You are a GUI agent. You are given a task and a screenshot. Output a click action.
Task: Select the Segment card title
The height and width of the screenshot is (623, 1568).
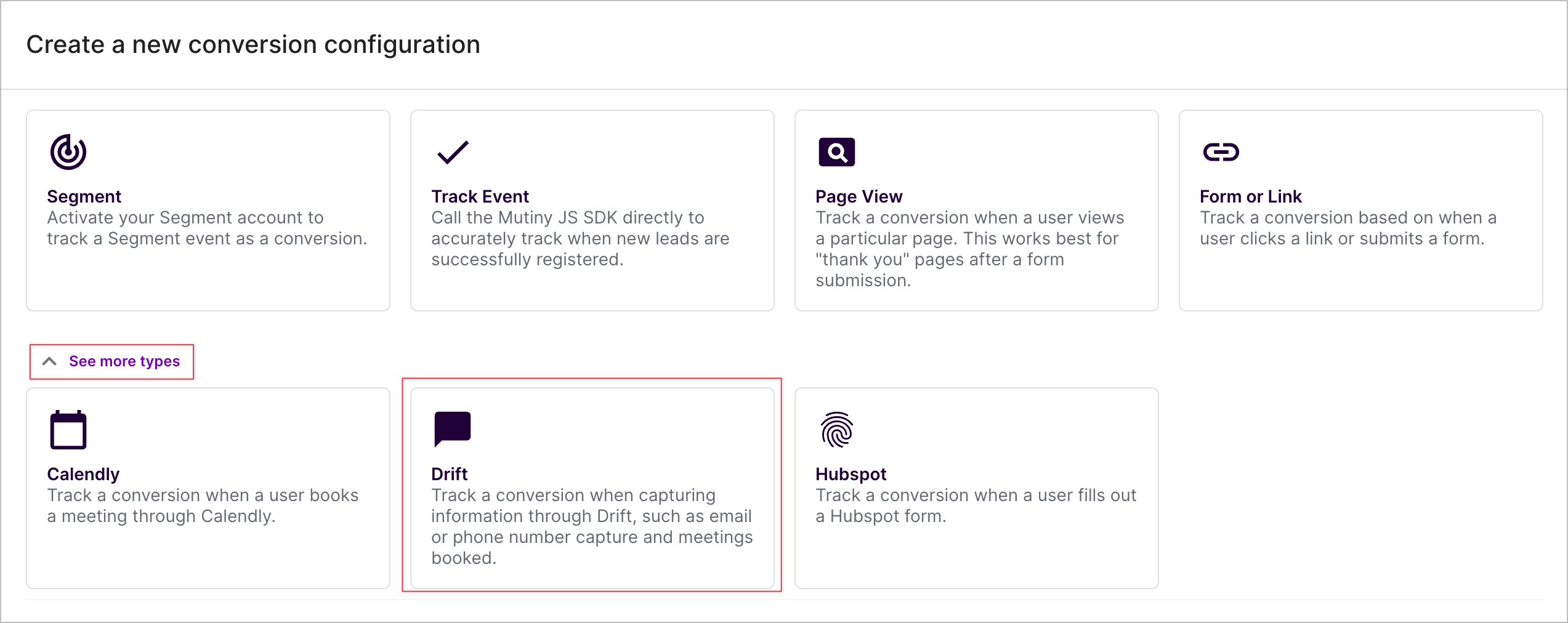coord(84,196)
